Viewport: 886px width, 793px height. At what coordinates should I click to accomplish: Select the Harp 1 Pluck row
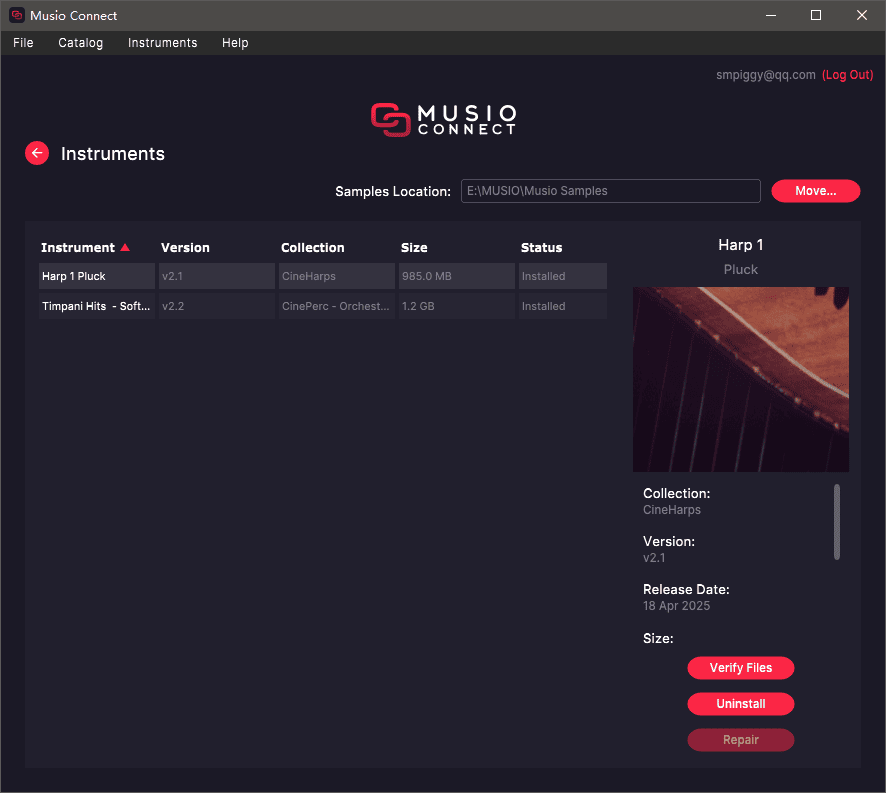click(323, 276)
